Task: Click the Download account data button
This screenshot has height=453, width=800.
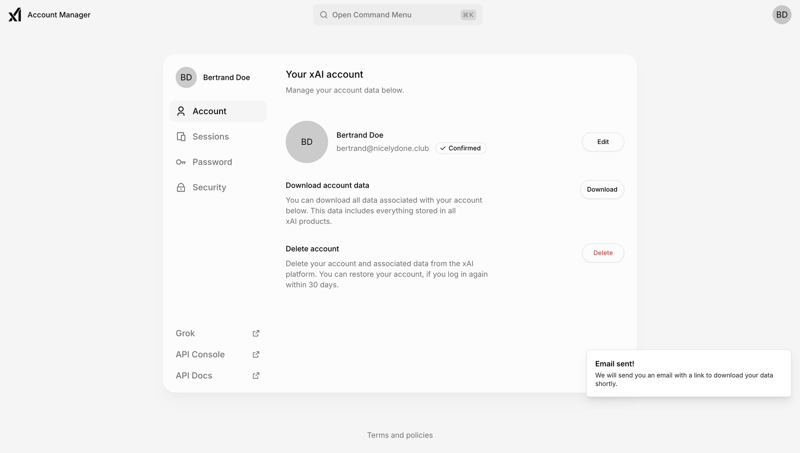Action: coord(602,189)
